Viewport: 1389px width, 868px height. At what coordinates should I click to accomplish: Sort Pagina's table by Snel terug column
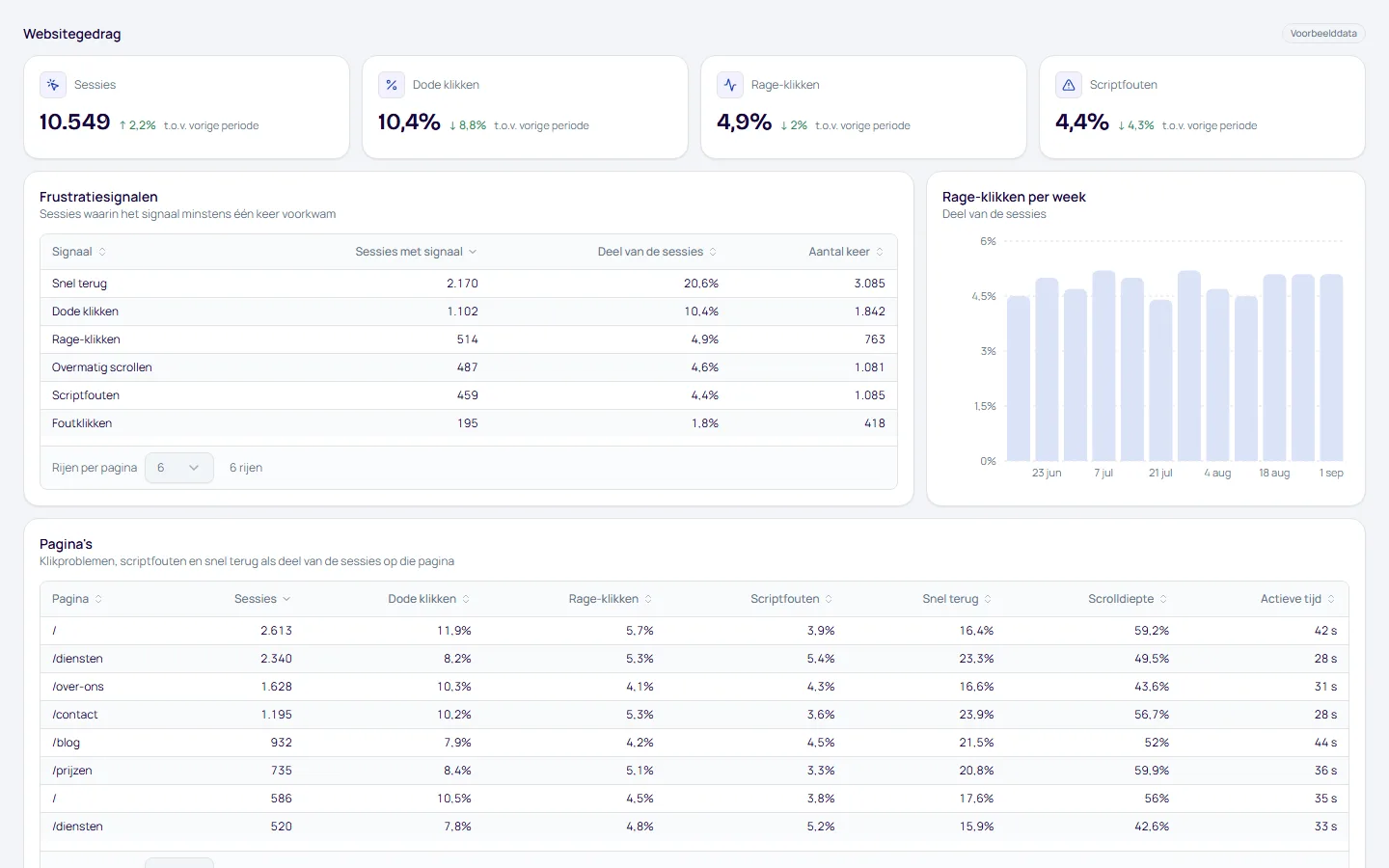tap(958, 599)
